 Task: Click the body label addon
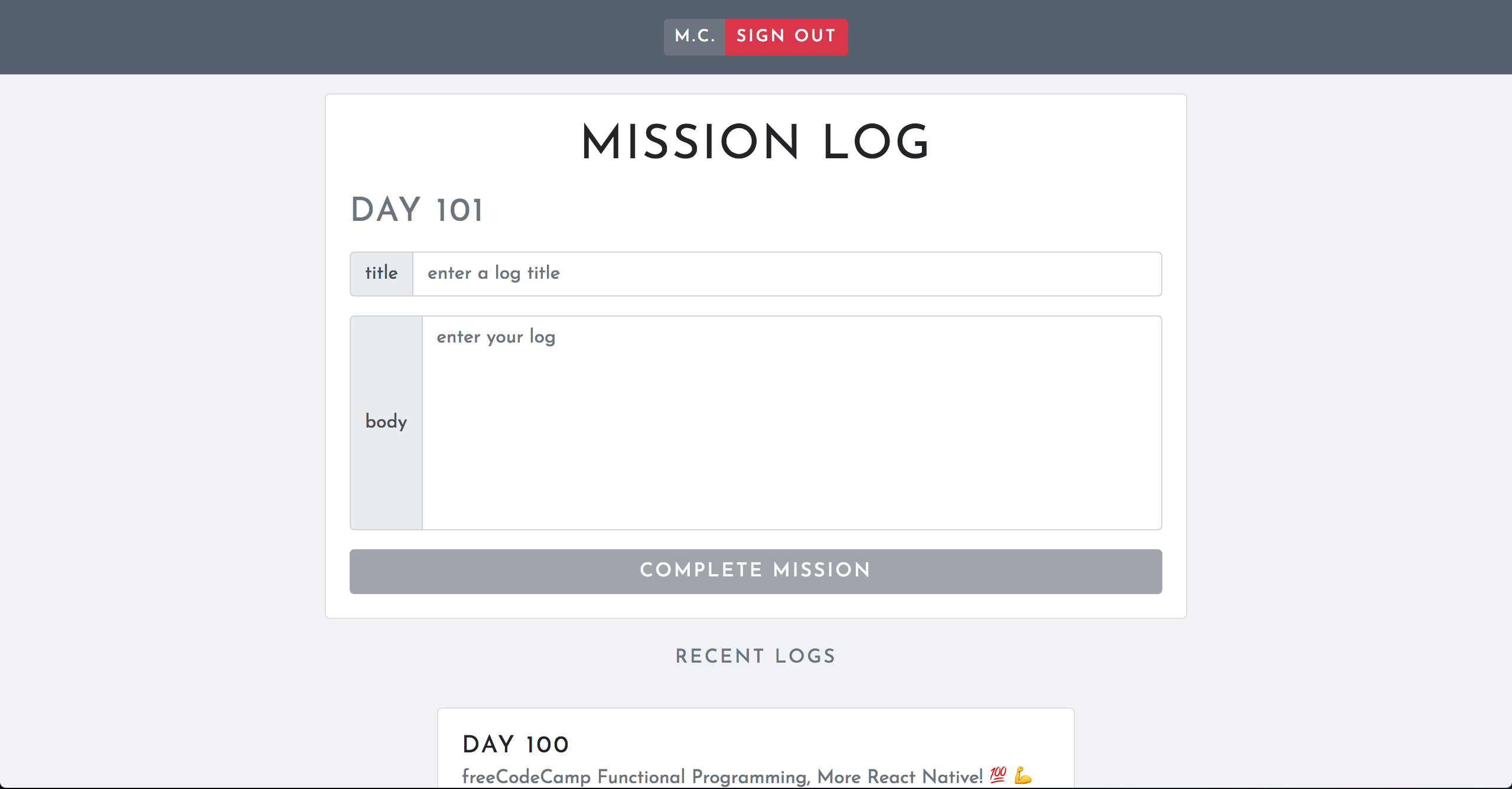point(386,423)
